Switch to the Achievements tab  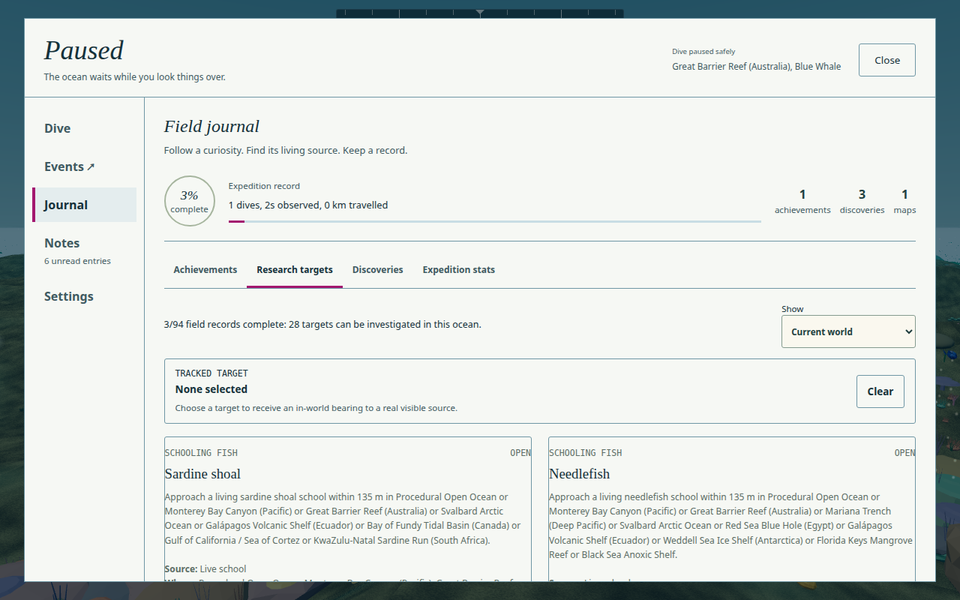[x=205, y=269]
